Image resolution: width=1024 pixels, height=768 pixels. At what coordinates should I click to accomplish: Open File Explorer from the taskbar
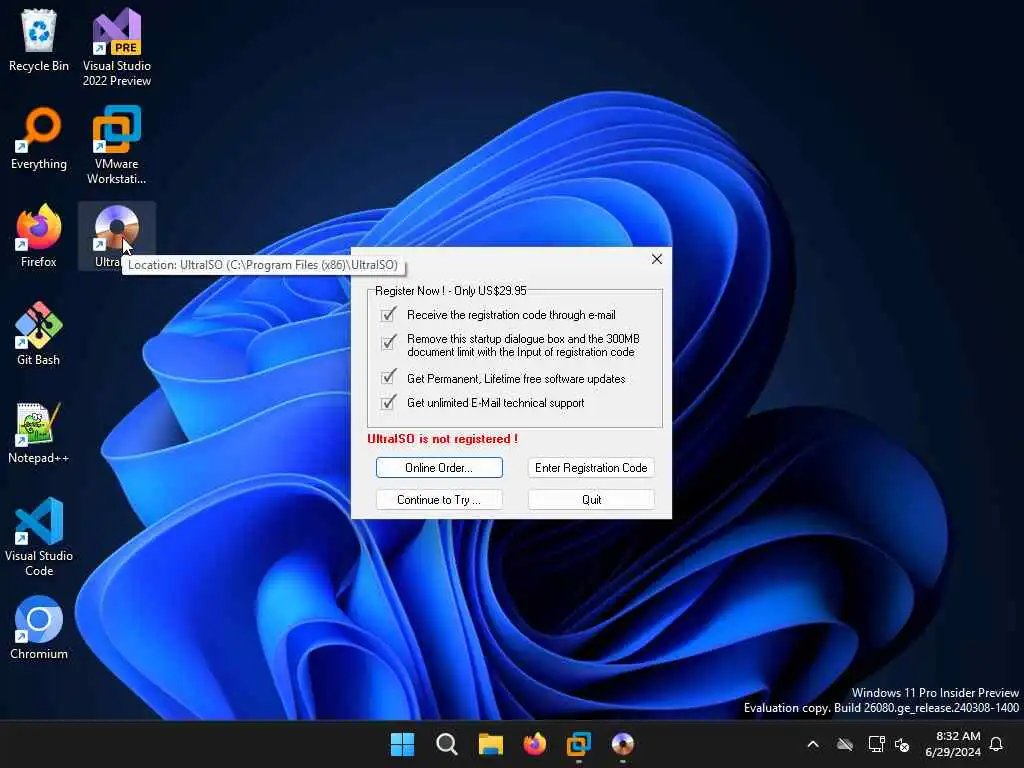point(490,744)
